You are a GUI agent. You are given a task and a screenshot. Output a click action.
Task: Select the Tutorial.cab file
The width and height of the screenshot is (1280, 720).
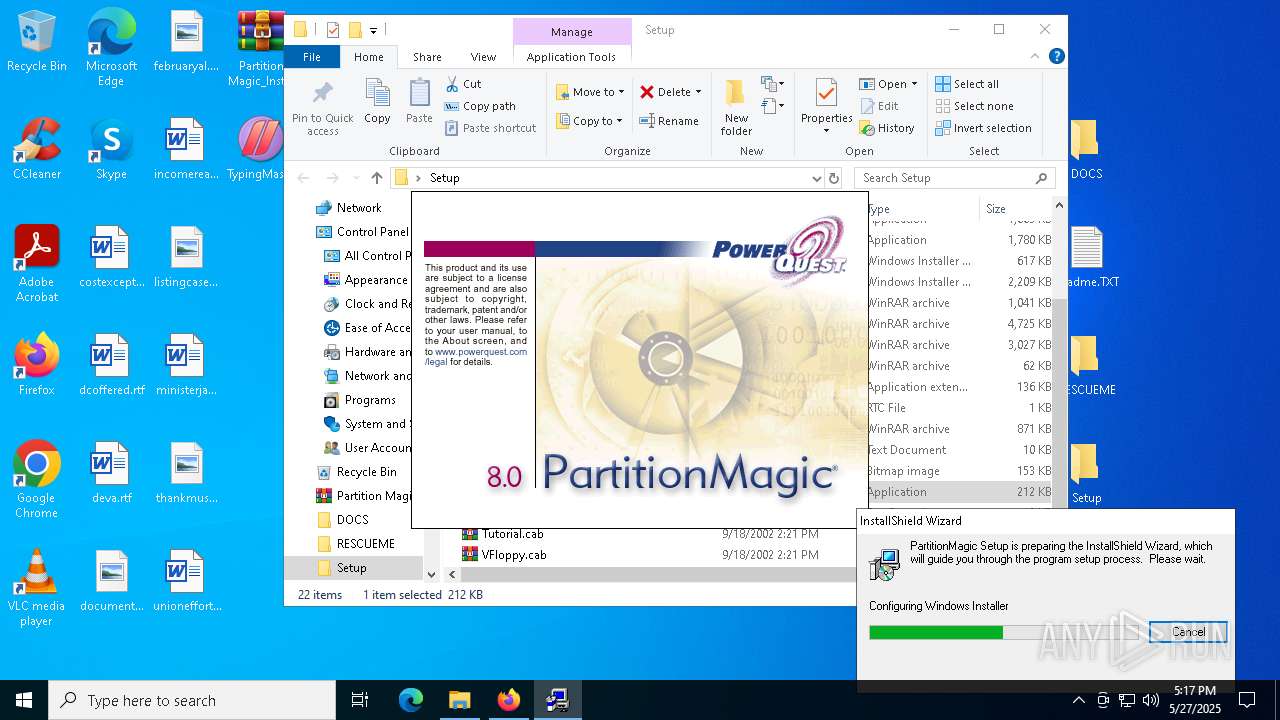click(x=513, y=534)
